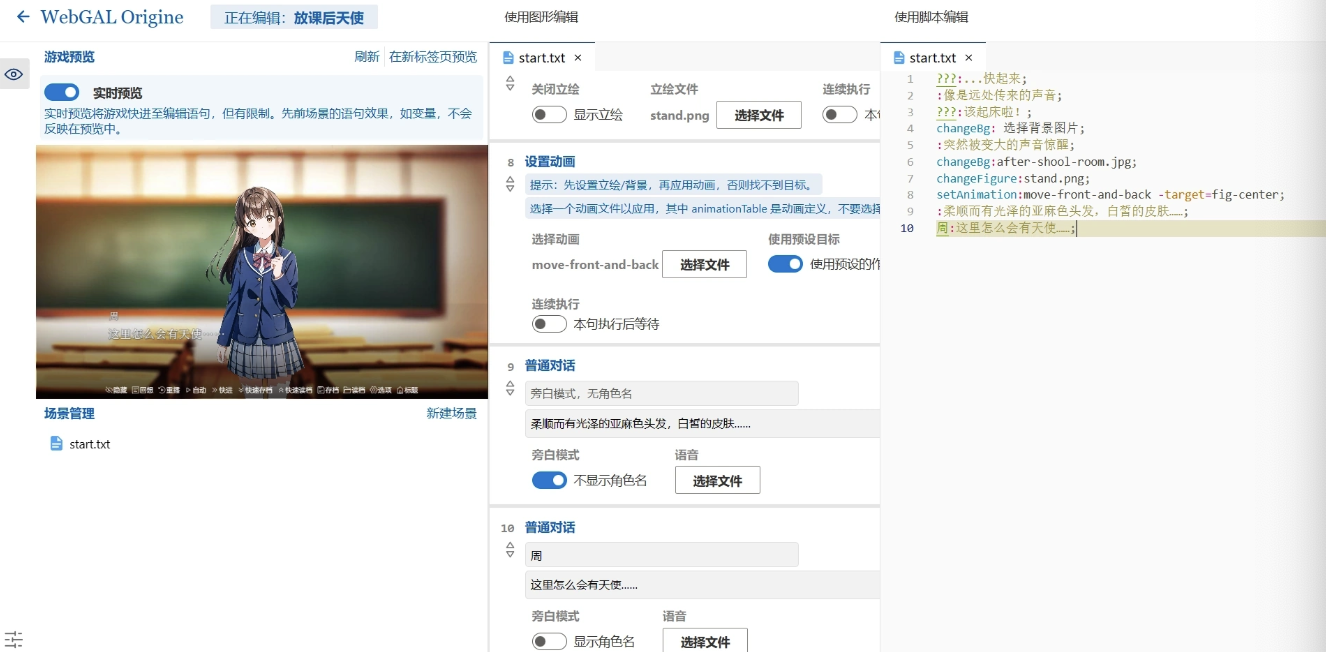Image resolution: width=1326 pixels, height=652 pixels.
Task: Open start.txt in the 场景管理 list
Action: click(89, 444)
